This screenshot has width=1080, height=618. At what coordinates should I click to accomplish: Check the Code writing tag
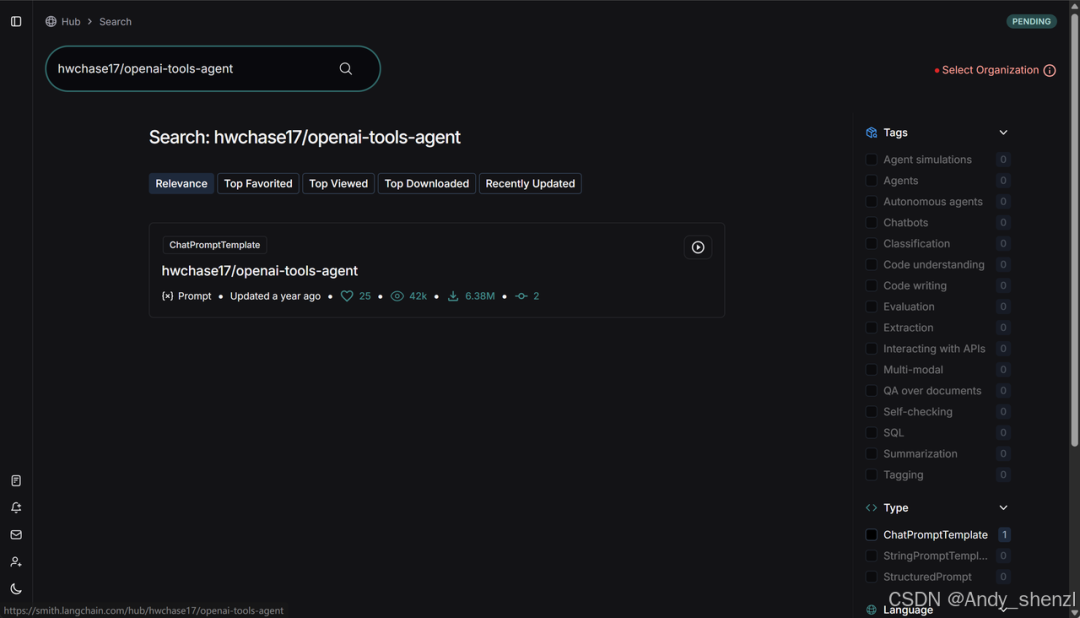871,285
